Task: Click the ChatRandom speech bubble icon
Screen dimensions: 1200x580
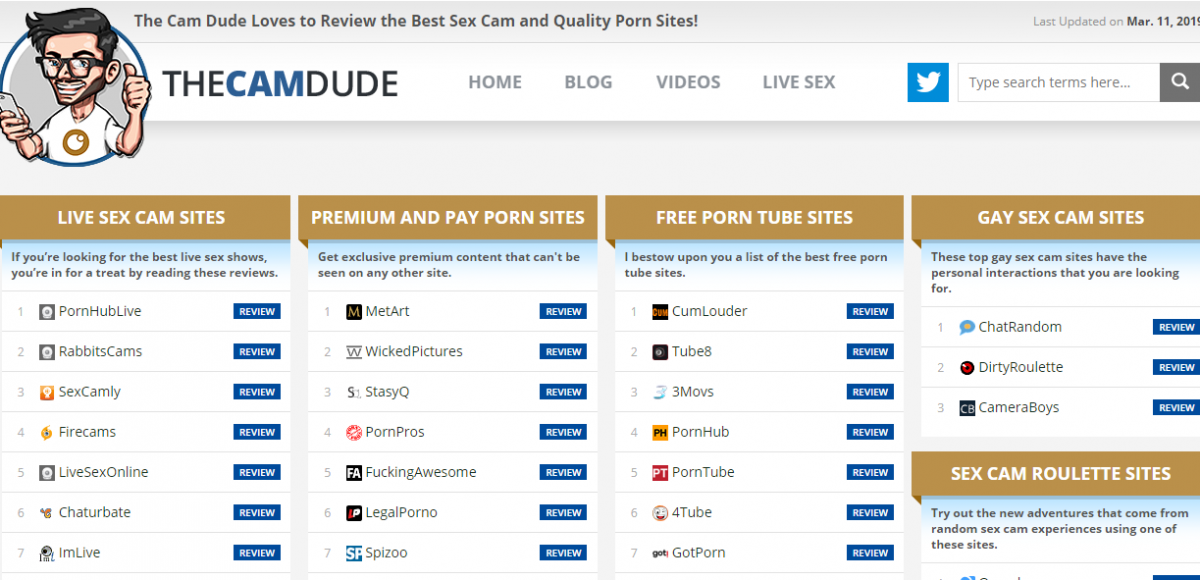Action: pos(967,327)
